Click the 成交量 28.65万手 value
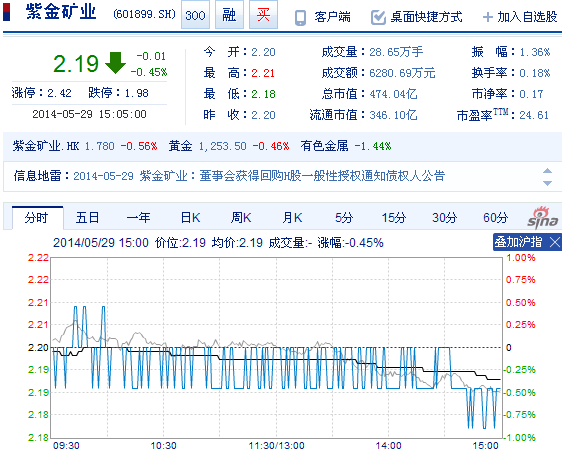 coord(396,52)
